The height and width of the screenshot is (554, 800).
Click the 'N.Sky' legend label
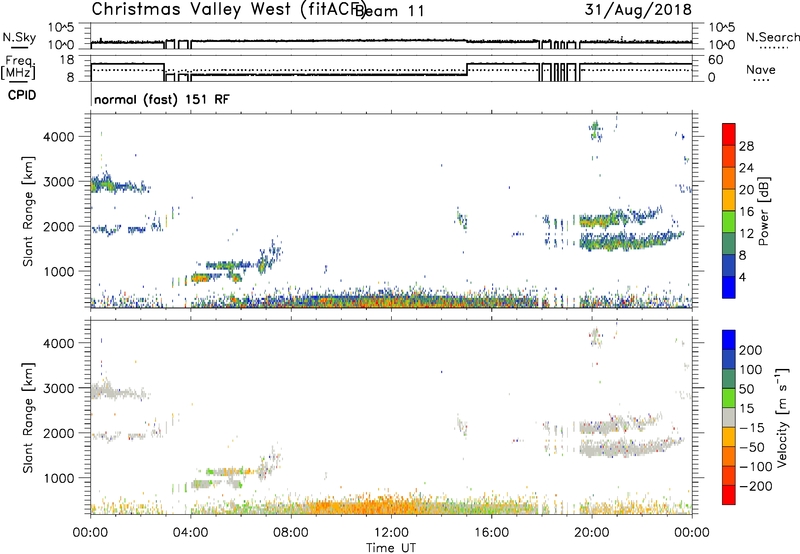pos(19,37)
